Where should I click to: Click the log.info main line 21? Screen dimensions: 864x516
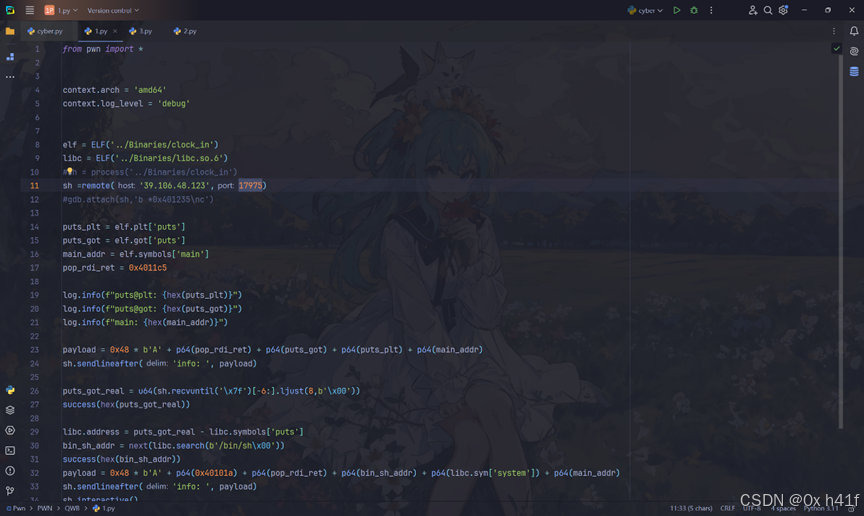tap(145, 322)
